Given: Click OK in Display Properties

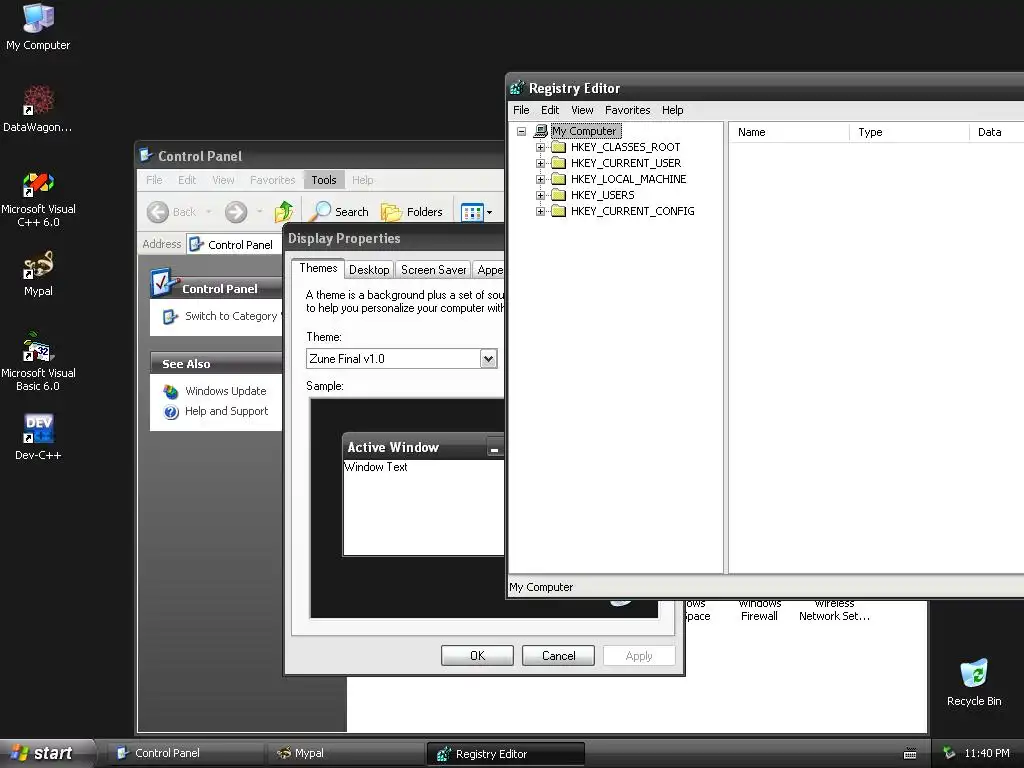Looking at the screenshot, I should pyautogui.click(x=477, y=656).
